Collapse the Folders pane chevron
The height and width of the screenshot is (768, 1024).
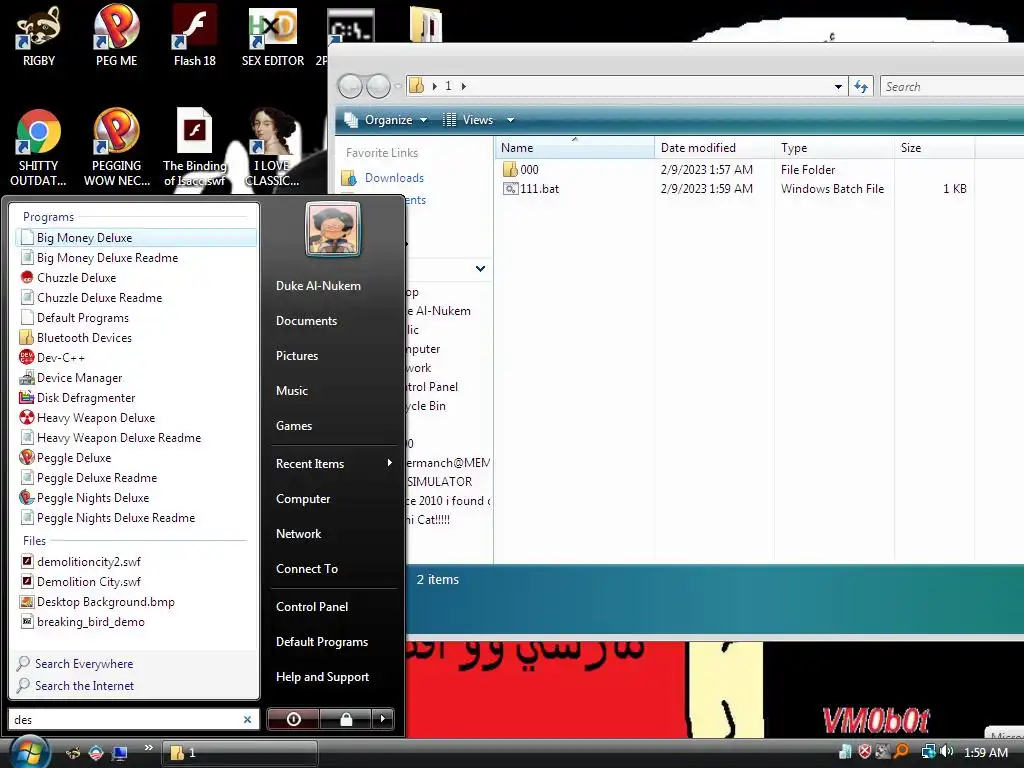pyautogui.click(x=481, y=268)
